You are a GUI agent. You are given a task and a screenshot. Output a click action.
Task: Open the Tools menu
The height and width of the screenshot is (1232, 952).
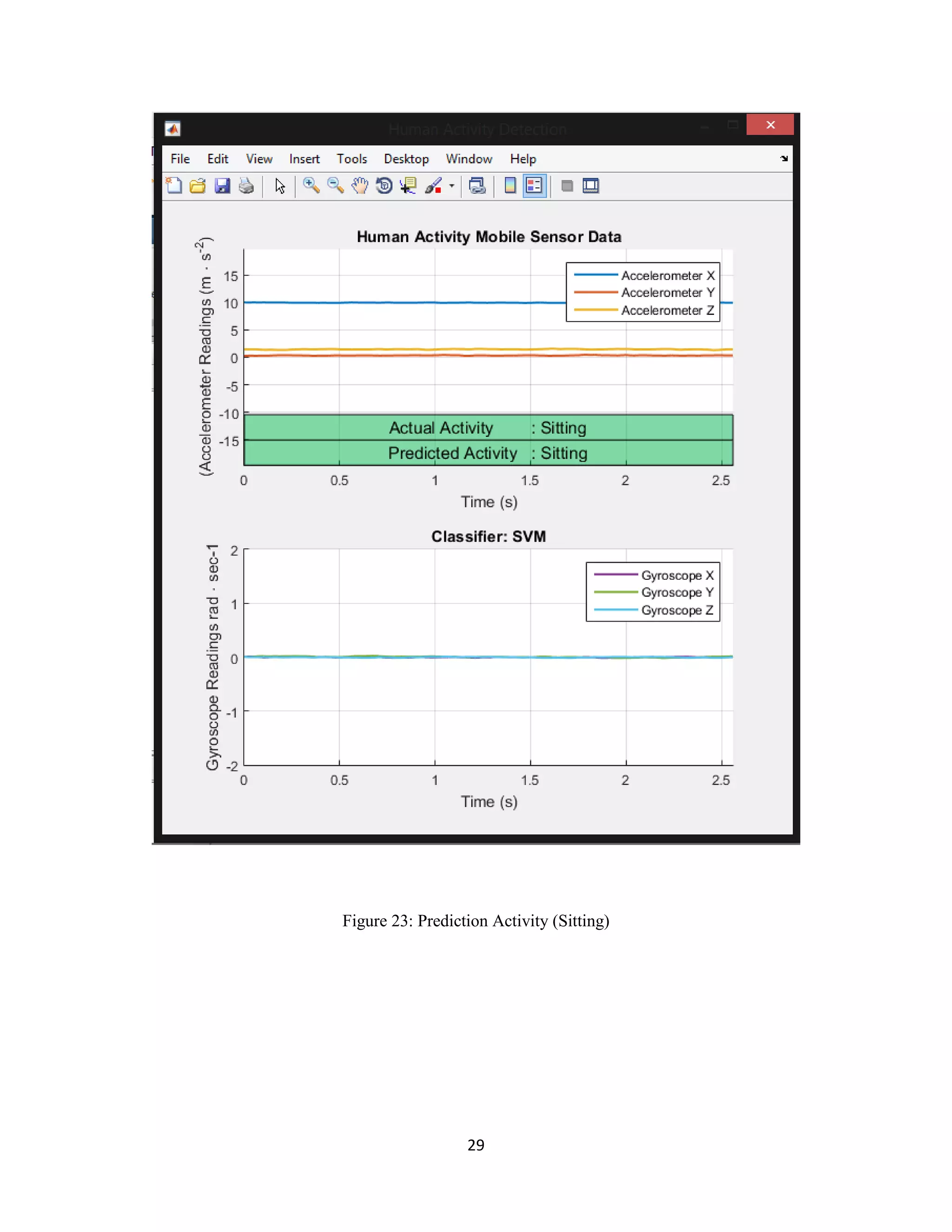351,159
